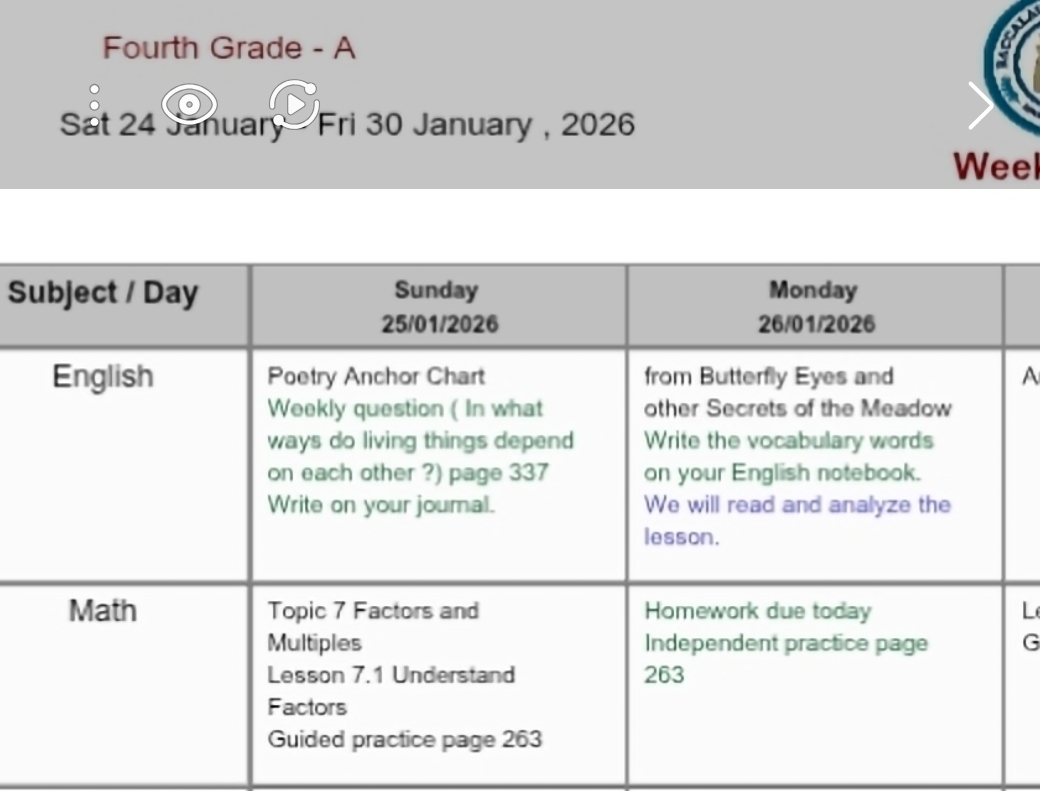Click the school logo emblem
This screenshot has height=791, width=1040.
(1015, 60)
